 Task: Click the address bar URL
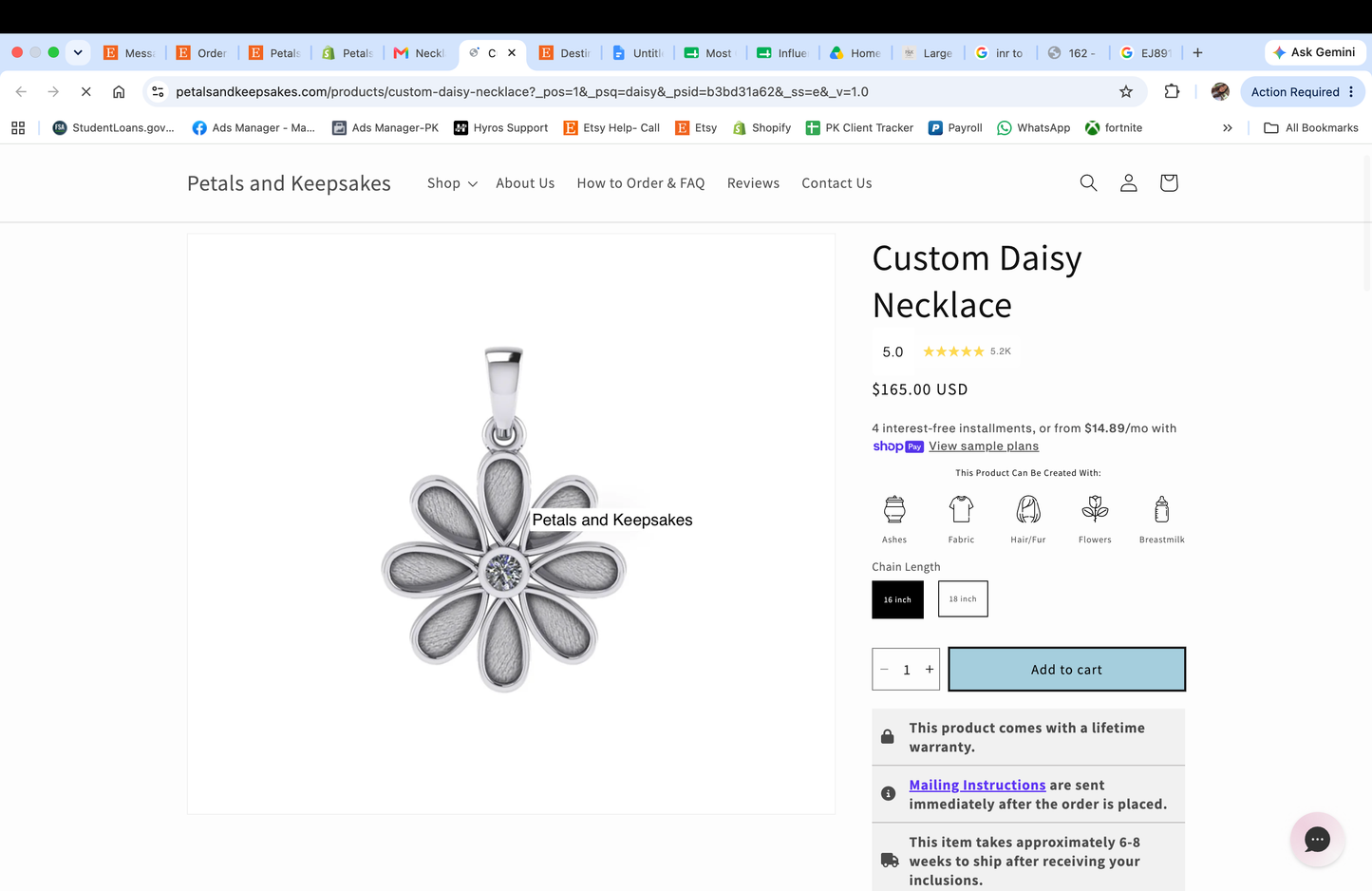point(522,92)
